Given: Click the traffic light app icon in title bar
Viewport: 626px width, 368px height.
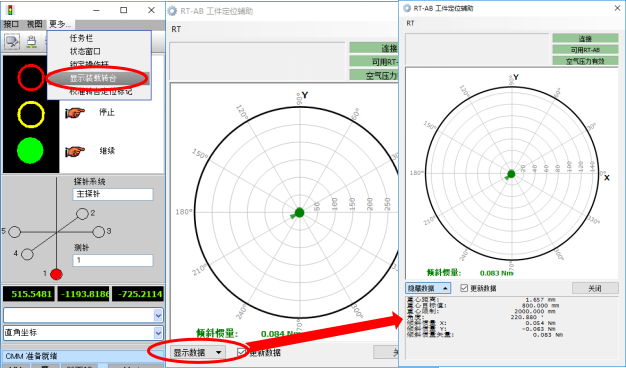Looking at the screenshot, I should tap(10, 10).
